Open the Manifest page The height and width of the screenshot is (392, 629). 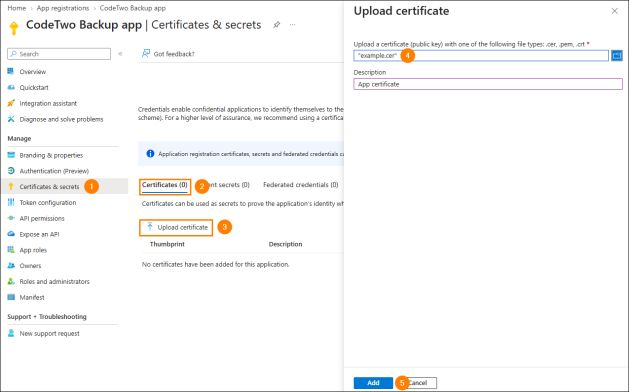tap(32, 297)
